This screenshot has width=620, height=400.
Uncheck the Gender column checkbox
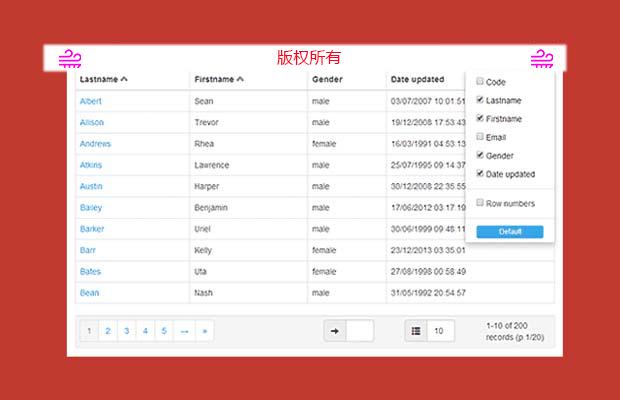(481, 155)
